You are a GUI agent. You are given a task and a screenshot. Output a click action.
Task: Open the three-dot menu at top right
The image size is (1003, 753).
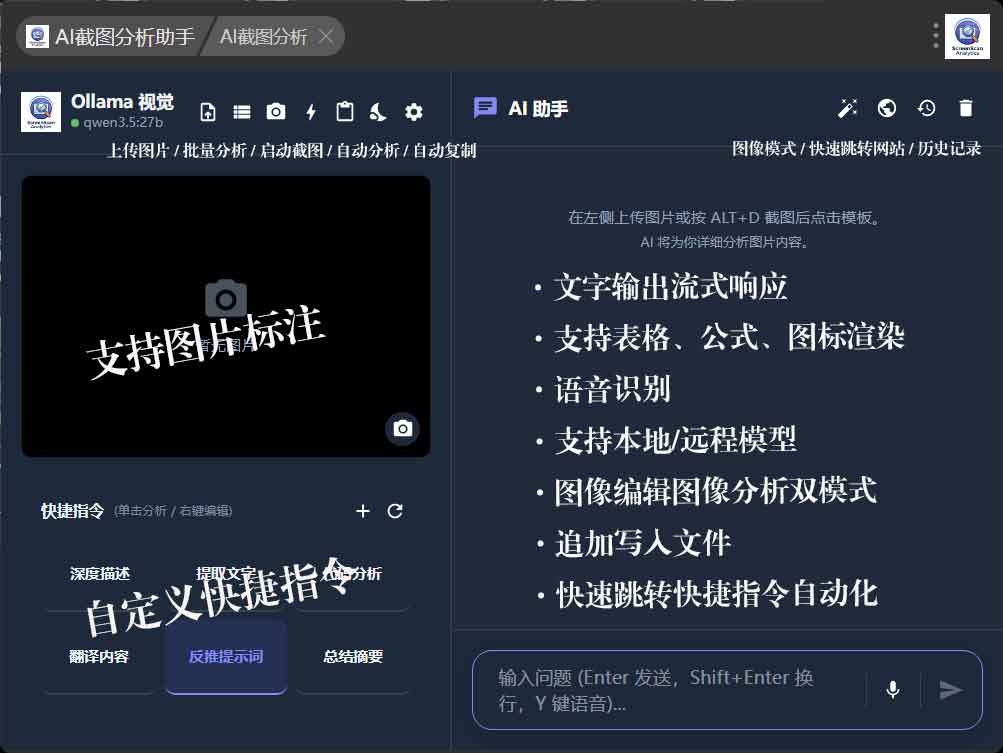(x=936, y=36)
